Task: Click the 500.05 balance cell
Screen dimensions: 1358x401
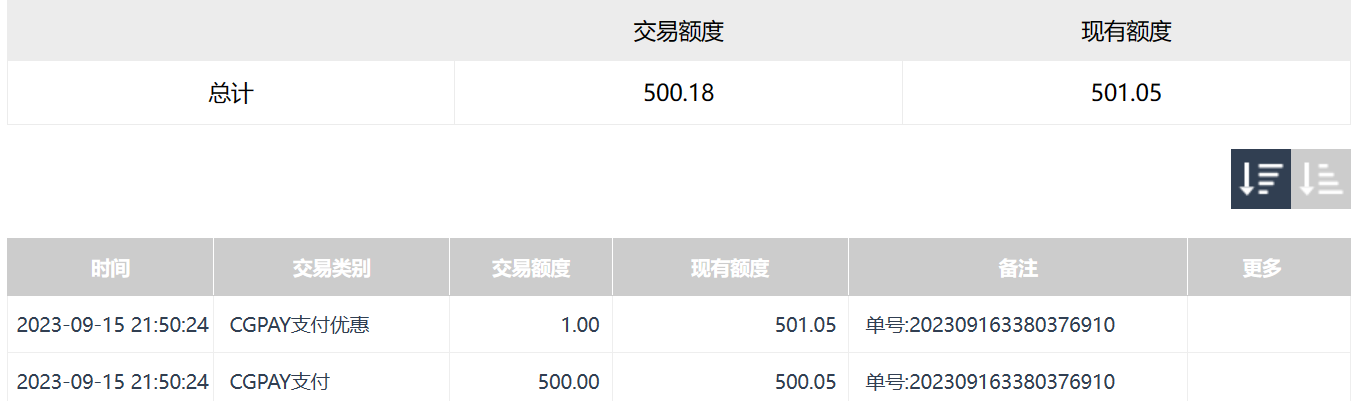Action: pos(805,382)
